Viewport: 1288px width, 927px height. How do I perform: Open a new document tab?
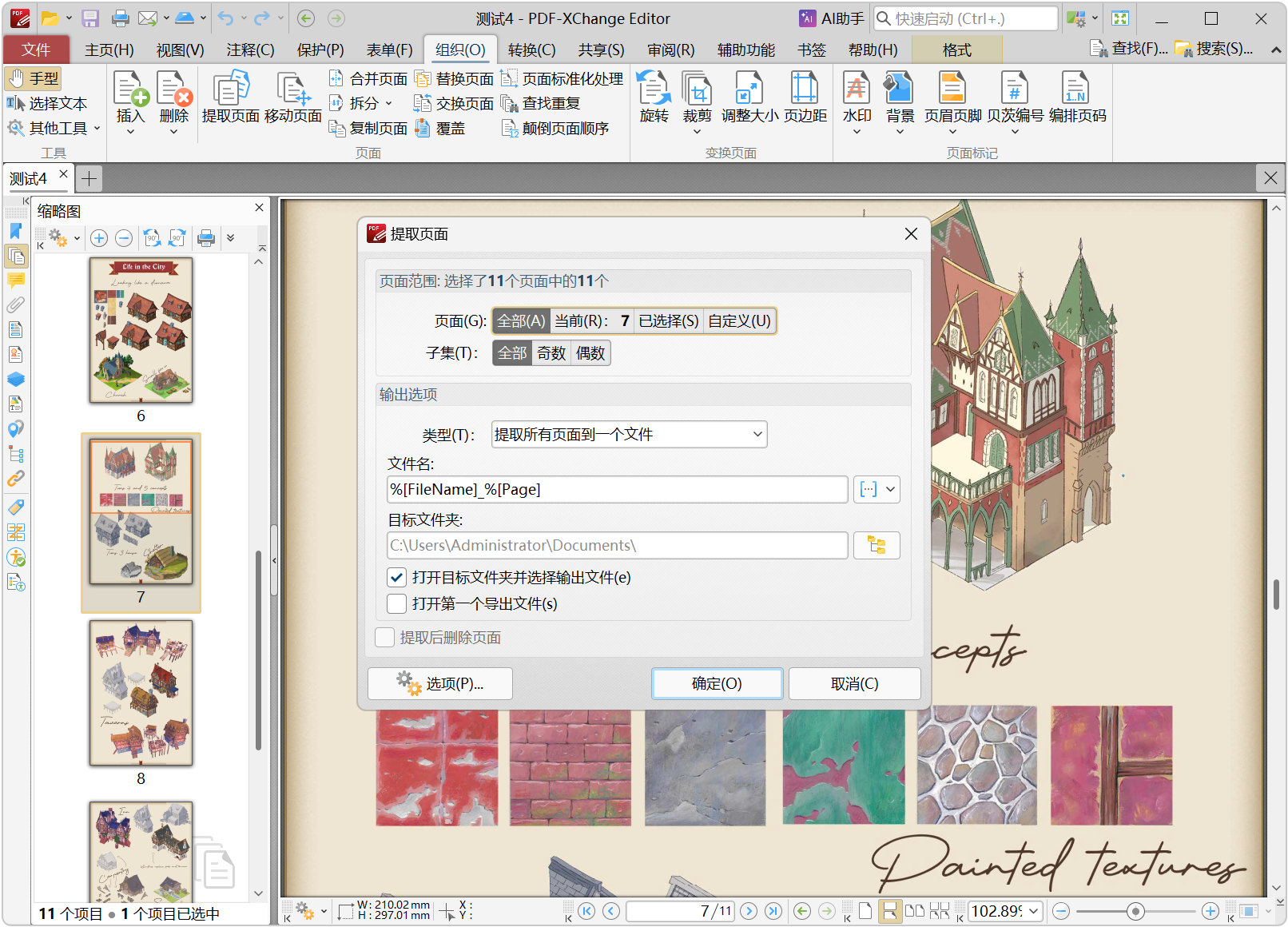coord(89,178)
